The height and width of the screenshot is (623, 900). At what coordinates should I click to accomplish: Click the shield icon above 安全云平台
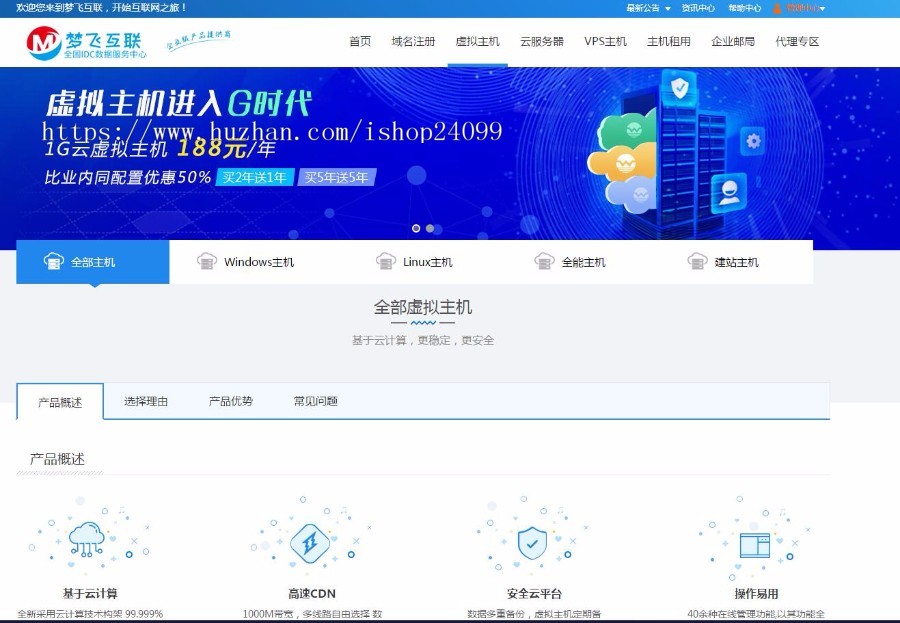click(531, 541)
